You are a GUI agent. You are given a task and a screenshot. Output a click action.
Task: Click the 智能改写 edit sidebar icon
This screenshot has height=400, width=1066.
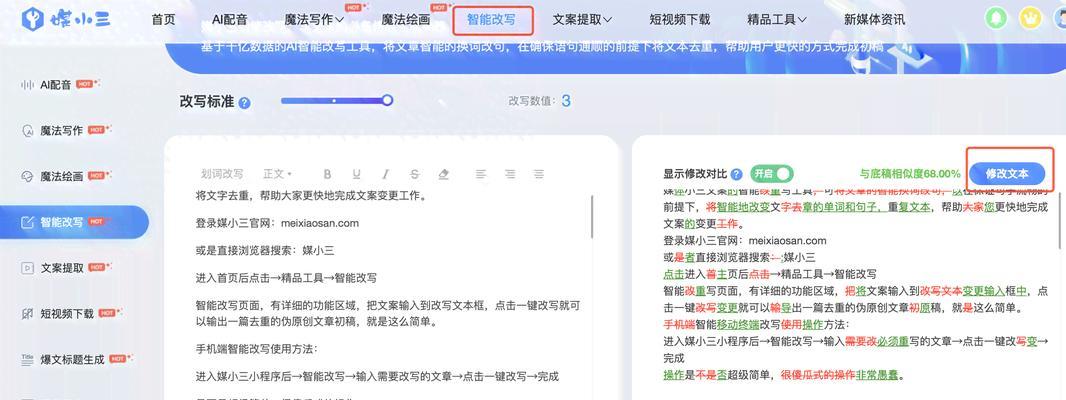pos(27,222)
